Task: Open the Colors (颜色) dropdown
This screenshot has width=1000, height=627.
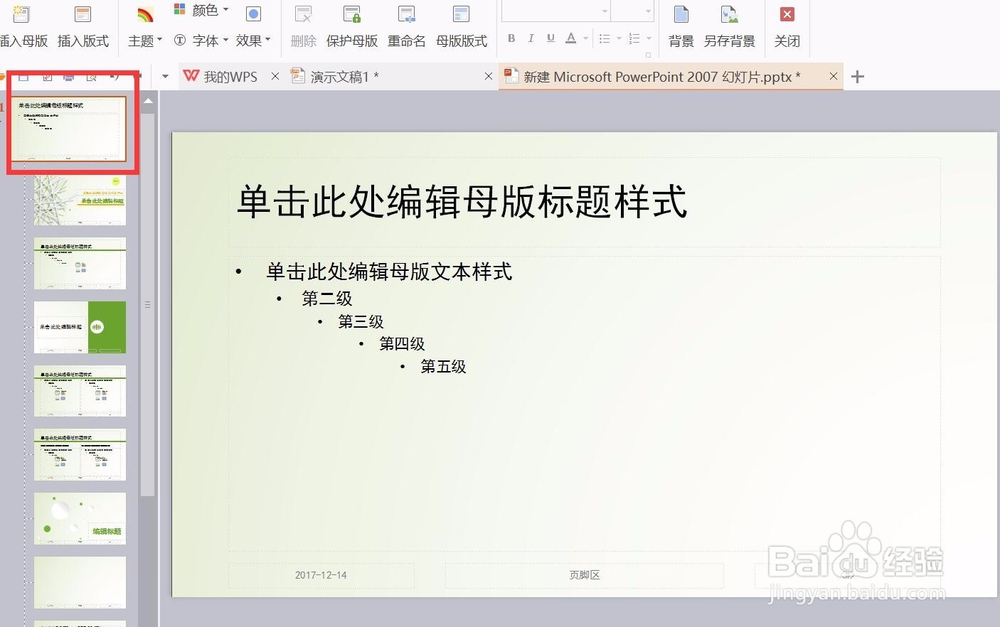Action: pyautogui.click(x=202, y=10)
